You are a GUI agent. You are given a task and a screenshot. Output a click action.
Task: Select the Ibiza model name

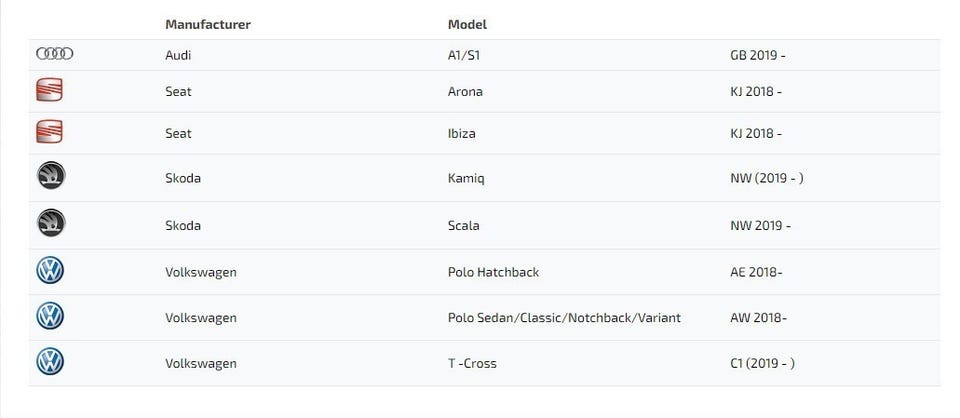[461, 133]
